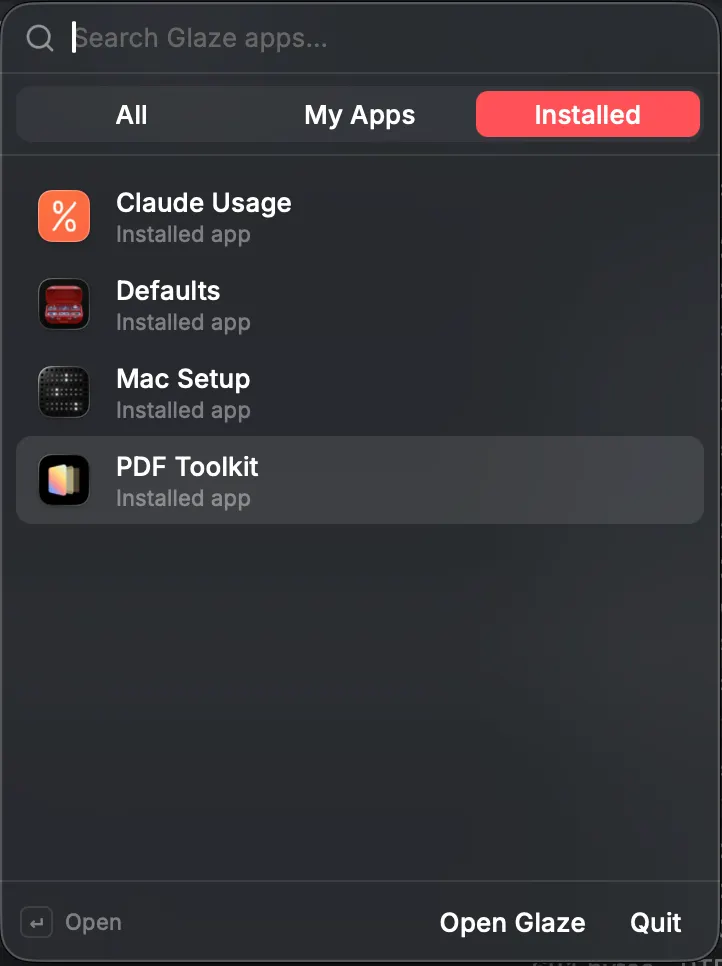
Task: Switch to the All tab
Action: 131,115
